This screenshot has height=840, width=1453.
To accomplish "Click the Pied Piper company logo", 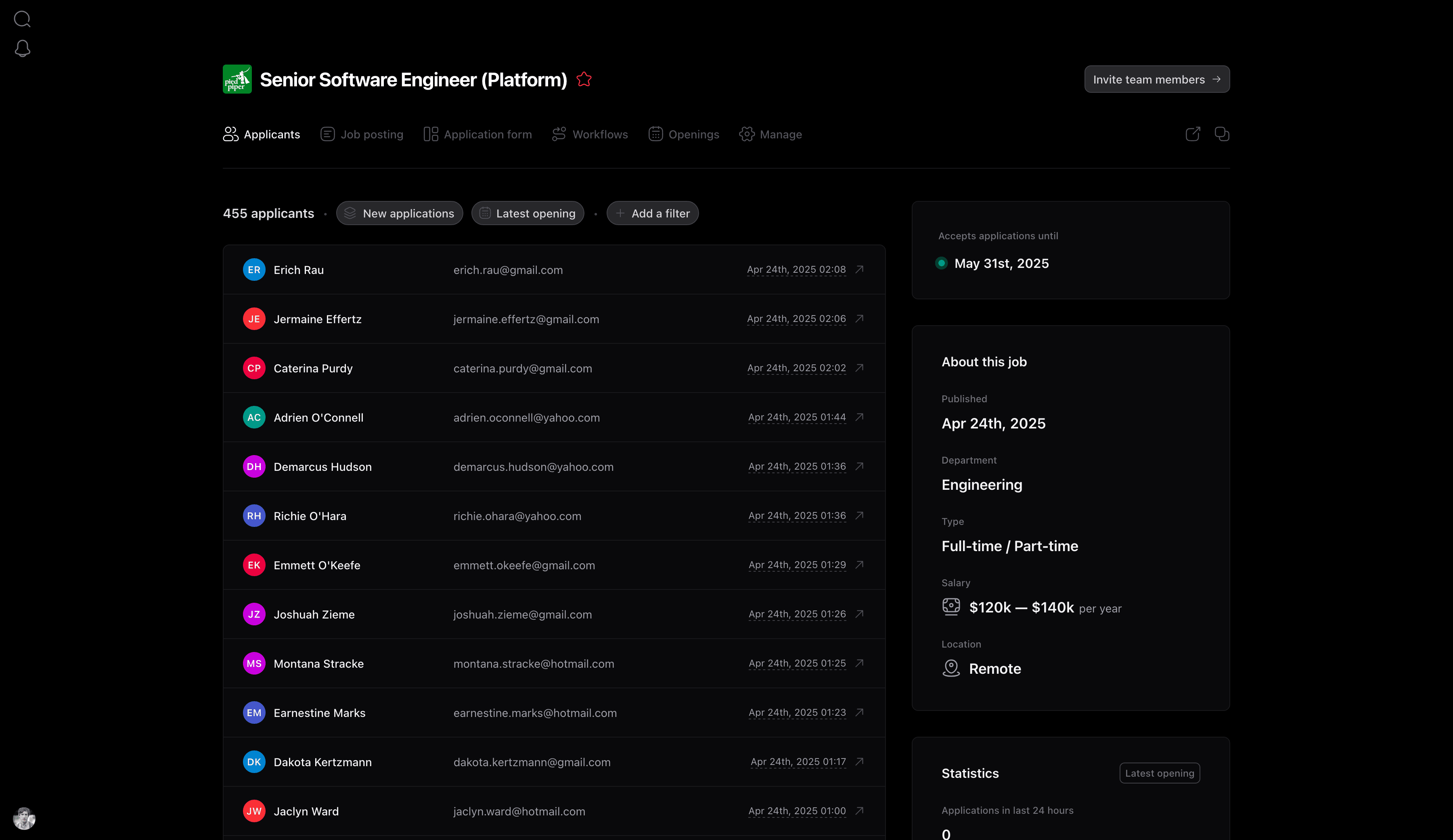I will point(237,79).
